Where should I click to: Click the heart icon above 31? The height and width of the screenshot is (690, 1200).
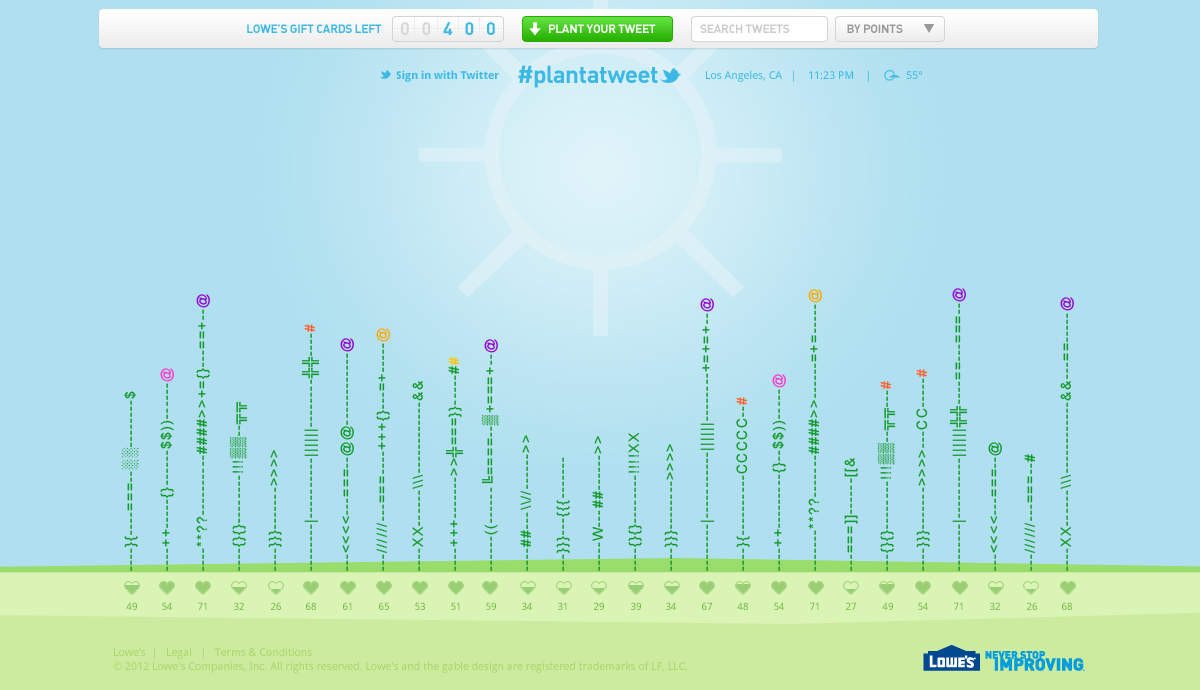point(563,588)
